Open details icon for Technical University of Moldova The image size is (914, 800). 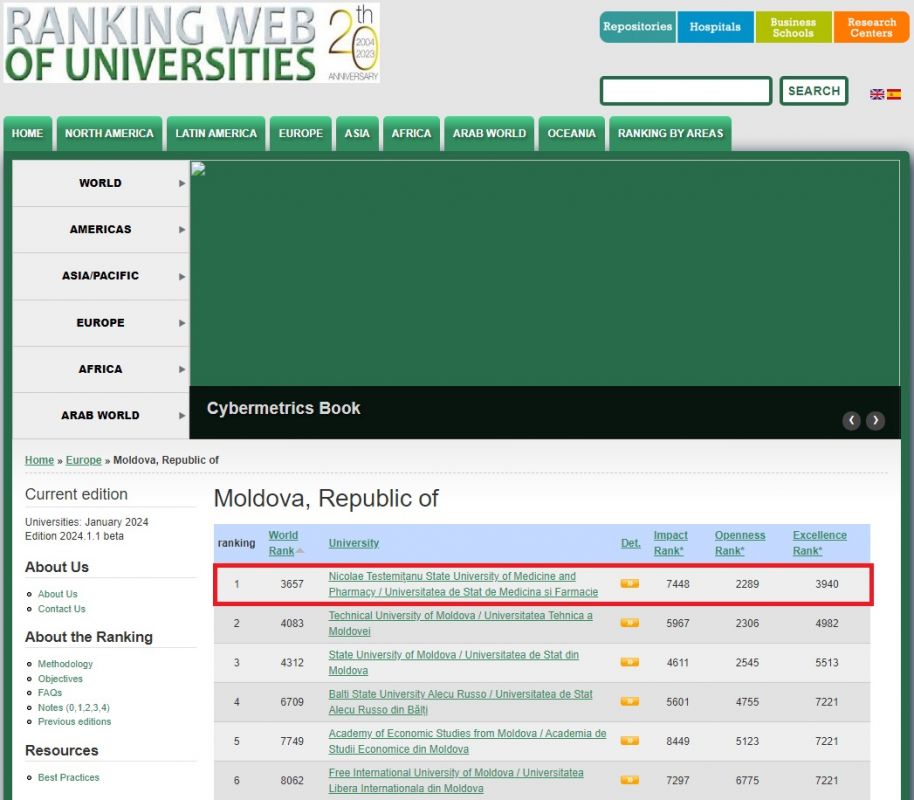point(629,622)
